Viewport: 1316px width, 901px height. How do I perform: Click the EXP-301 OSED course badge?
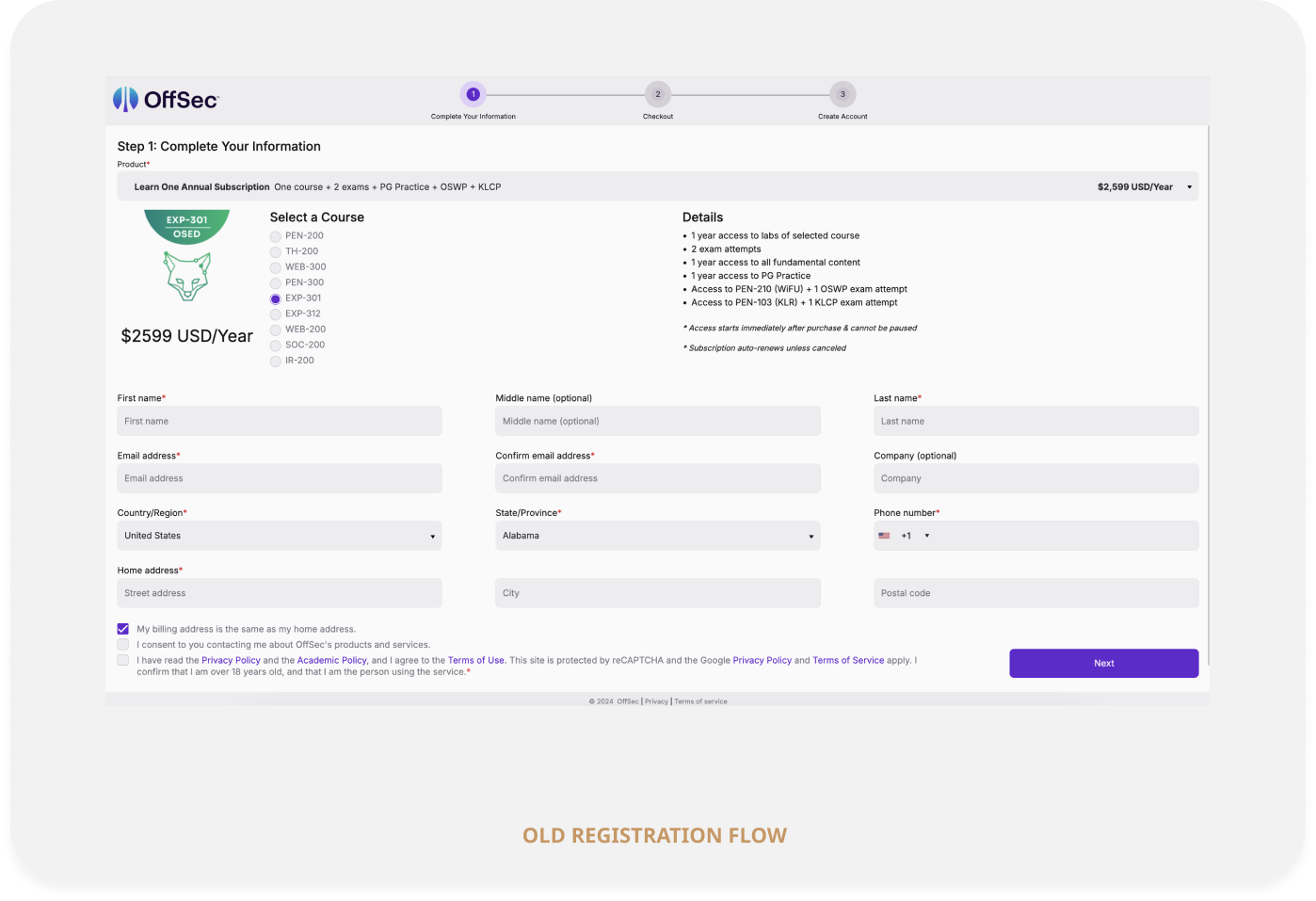click(x=186, y=255)
